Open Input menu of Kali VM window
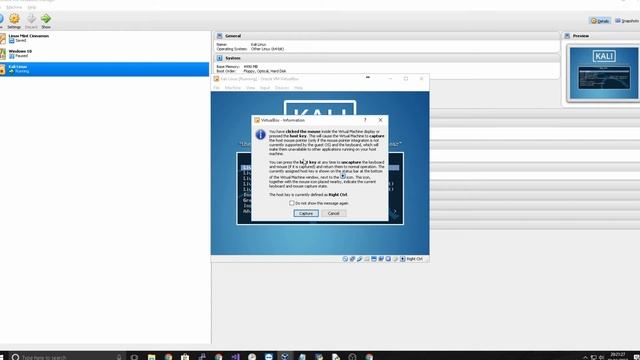The image size is (640, 360). [265, 88]
